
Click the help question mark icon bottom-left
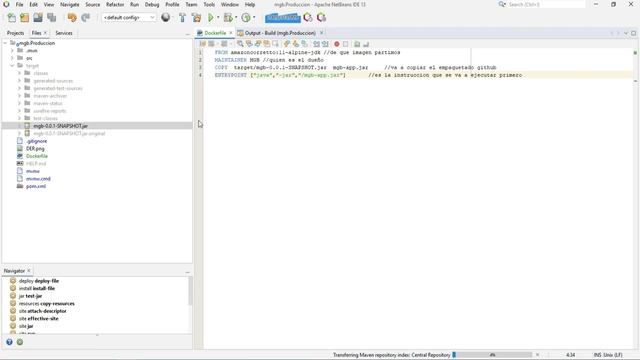point(9,342)
